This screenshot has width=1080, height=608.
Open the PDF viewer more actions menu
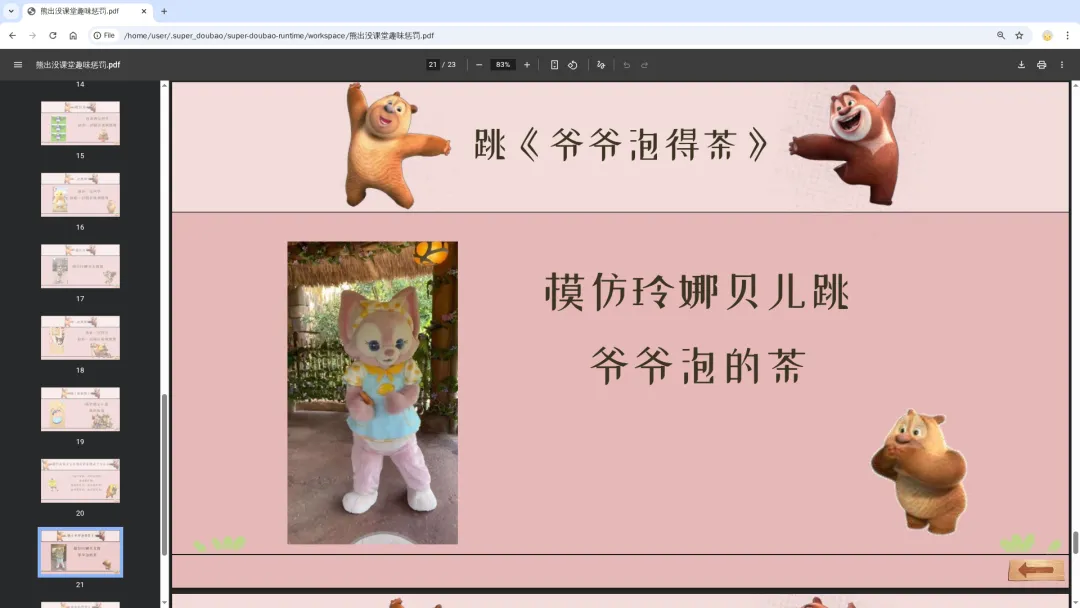(1061, 65)
